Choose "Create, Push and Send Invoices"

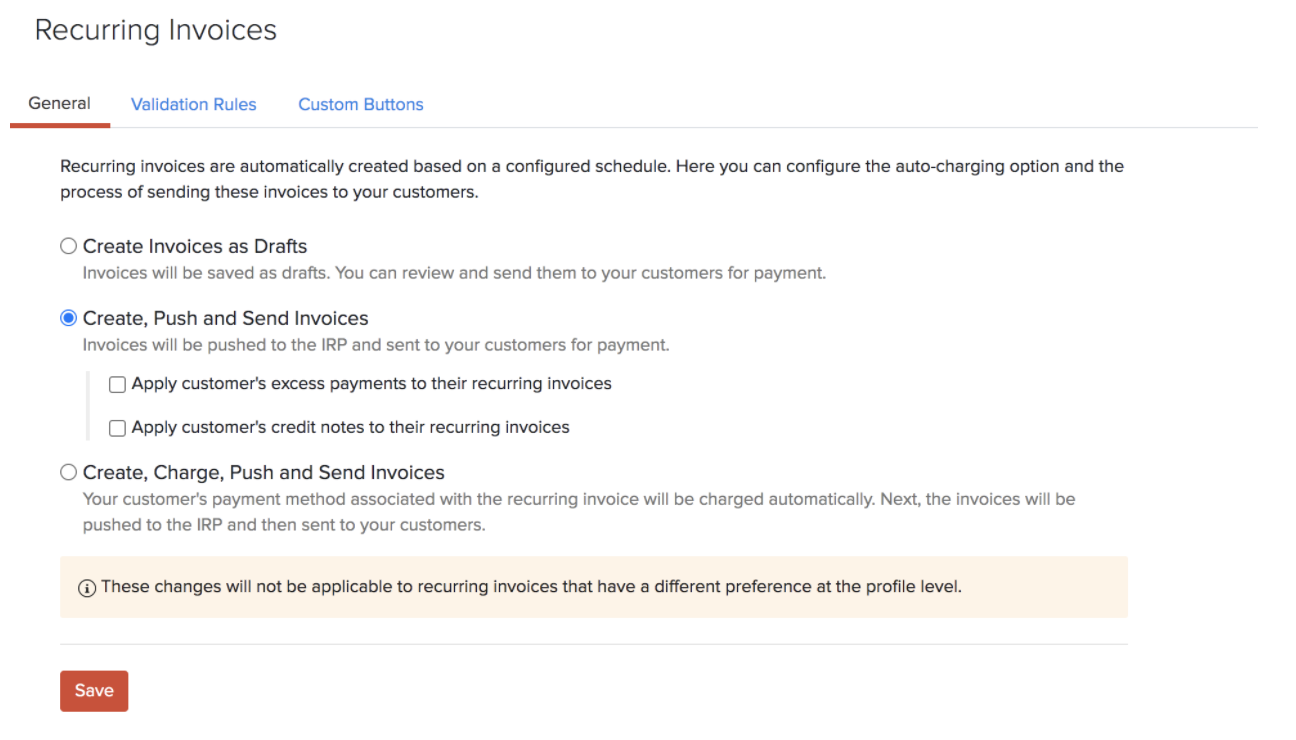click(68, 318)
